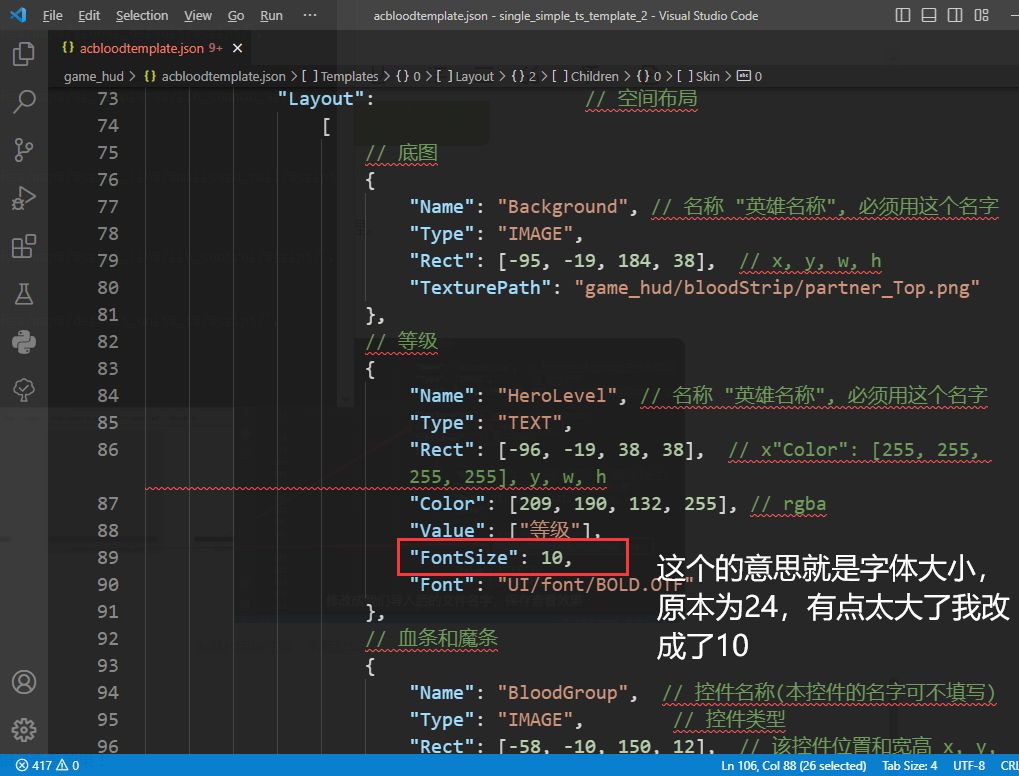
Task: Toggle the bottom panel layout button
Action: point(929,15)
